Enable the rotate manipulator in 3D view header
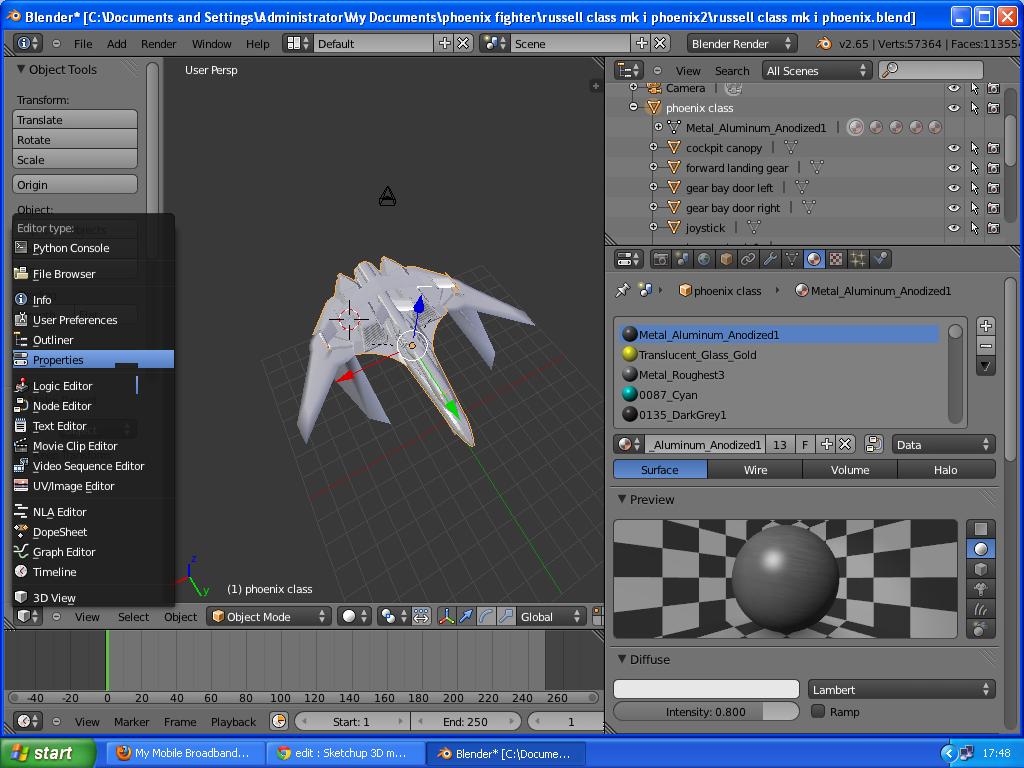This screenshot has width=1024, height=768. pos(484,616)
